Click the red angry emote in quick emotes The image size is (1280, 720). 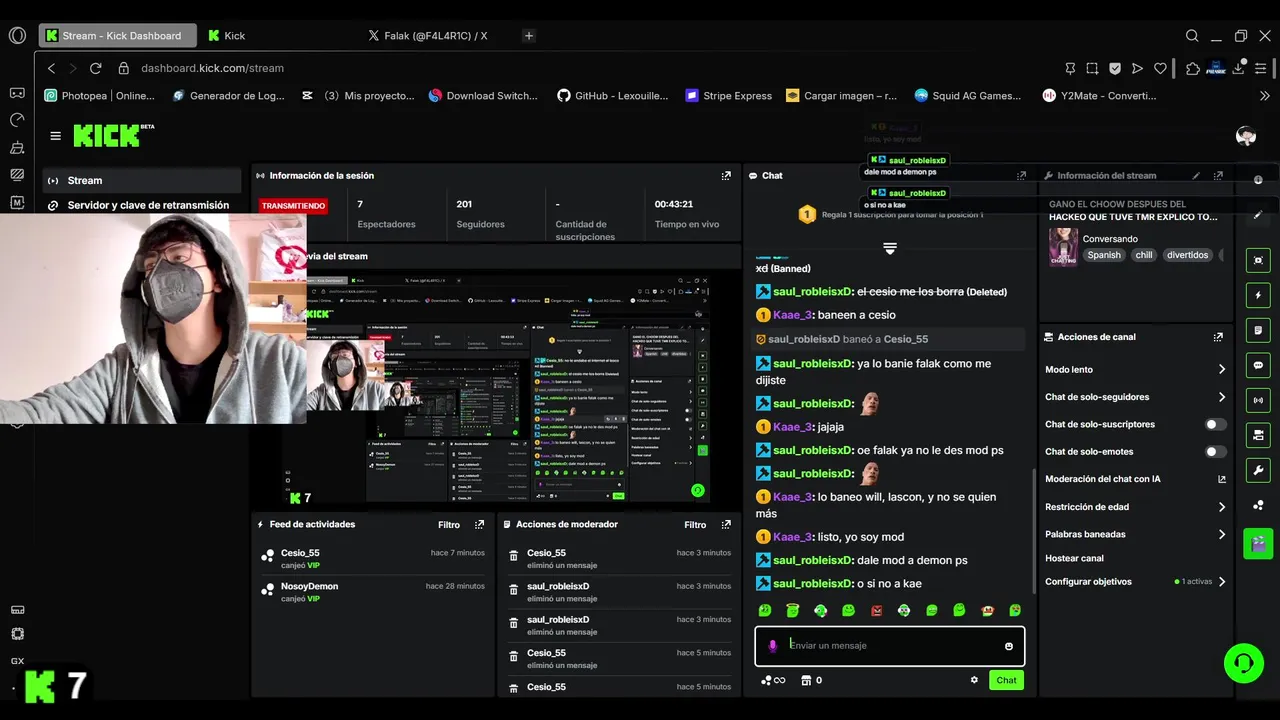[876, 610]
